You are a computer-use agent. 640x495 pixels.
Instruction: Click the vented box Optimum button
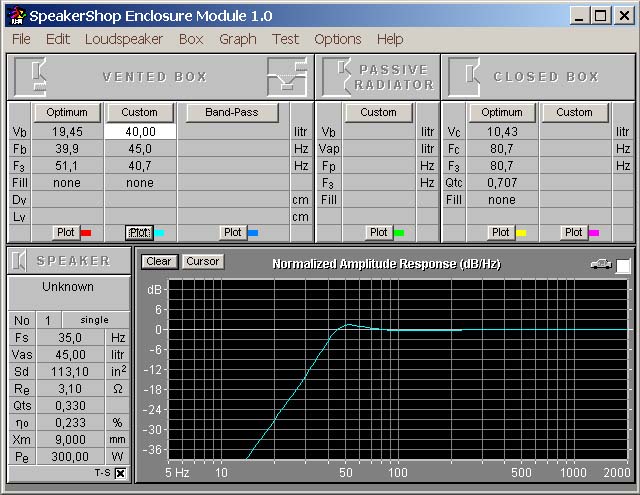click(x=67, y=112)
